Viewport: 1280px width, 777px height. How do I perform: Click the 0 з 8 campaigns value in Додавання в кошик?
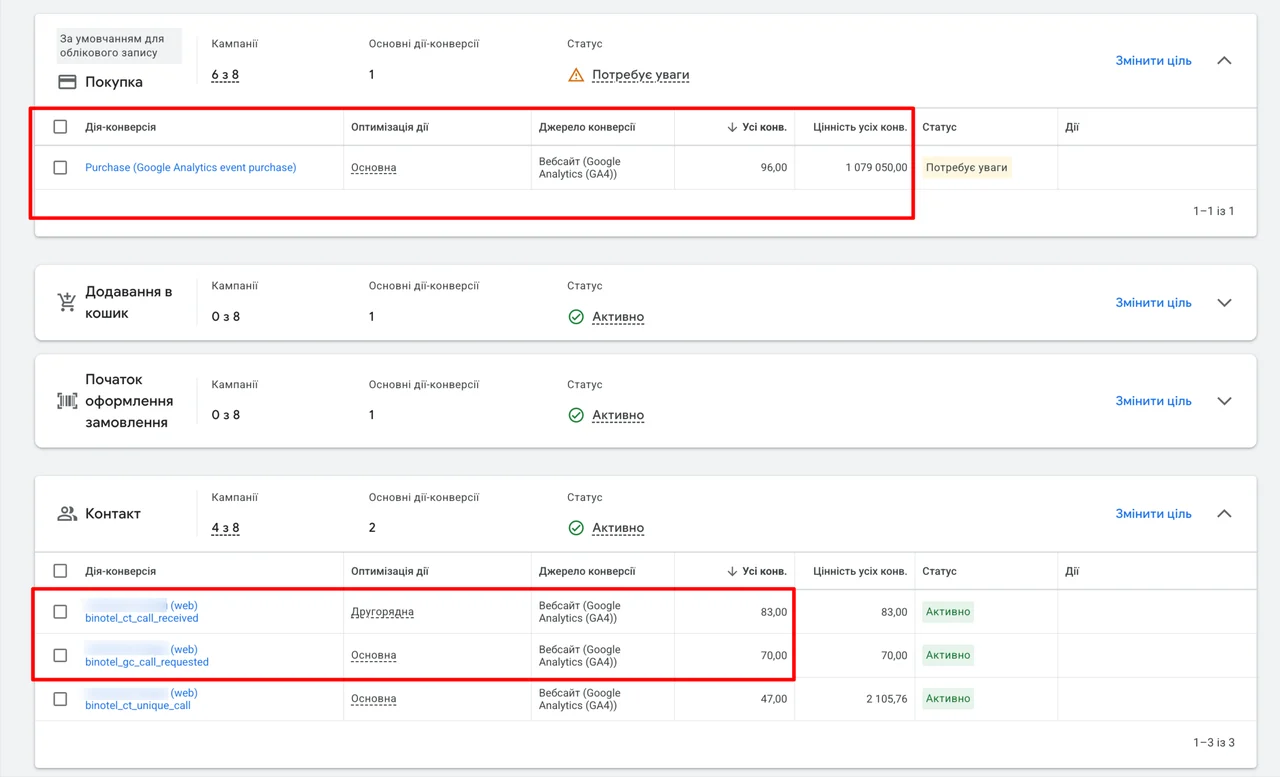tap(225, 317)
